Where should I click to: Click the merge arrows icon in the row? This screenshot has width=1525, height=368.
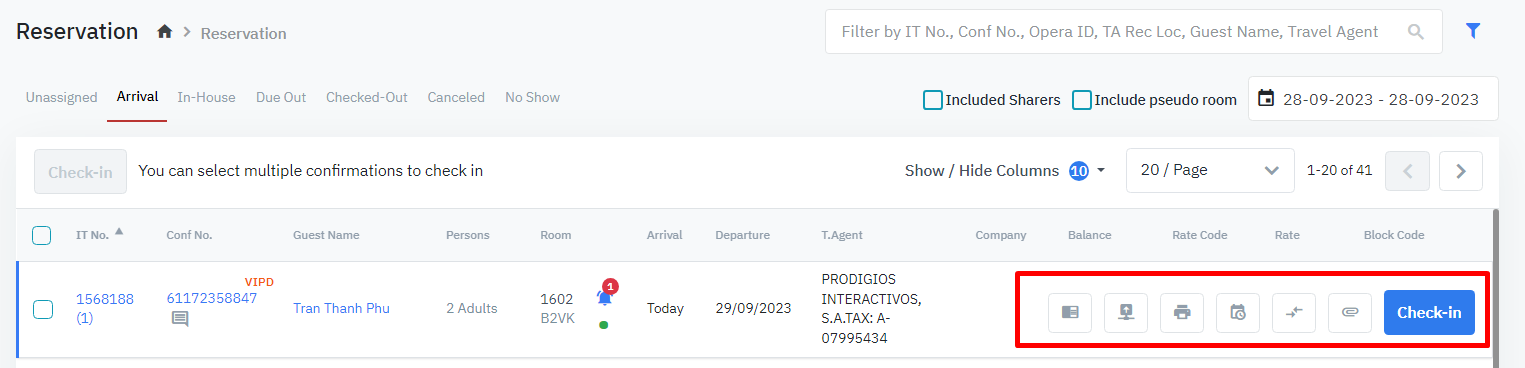click(1294, 312)
